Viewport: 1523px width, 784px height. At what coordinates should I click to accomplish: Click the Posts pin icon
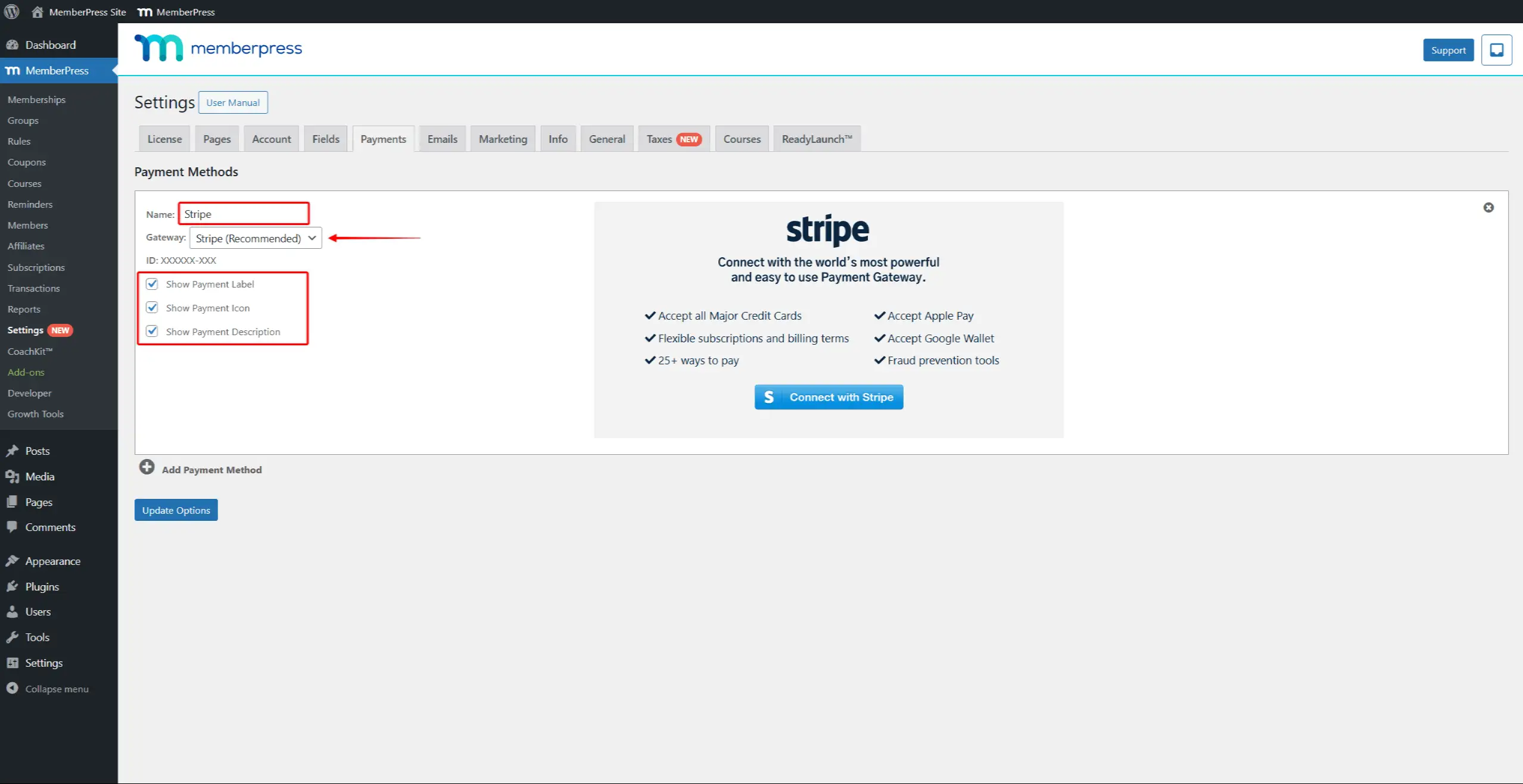click(12, 451)
